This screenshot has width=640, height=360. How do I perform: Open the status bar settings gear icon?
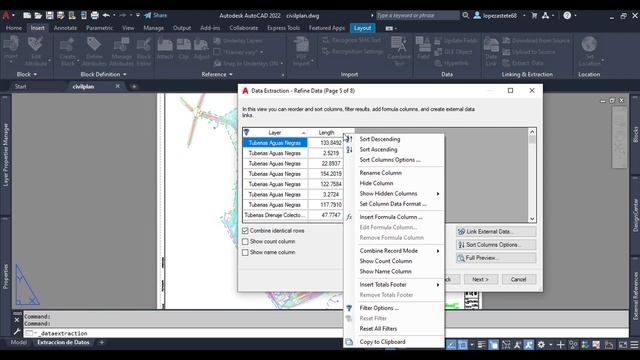coord(541,345)
